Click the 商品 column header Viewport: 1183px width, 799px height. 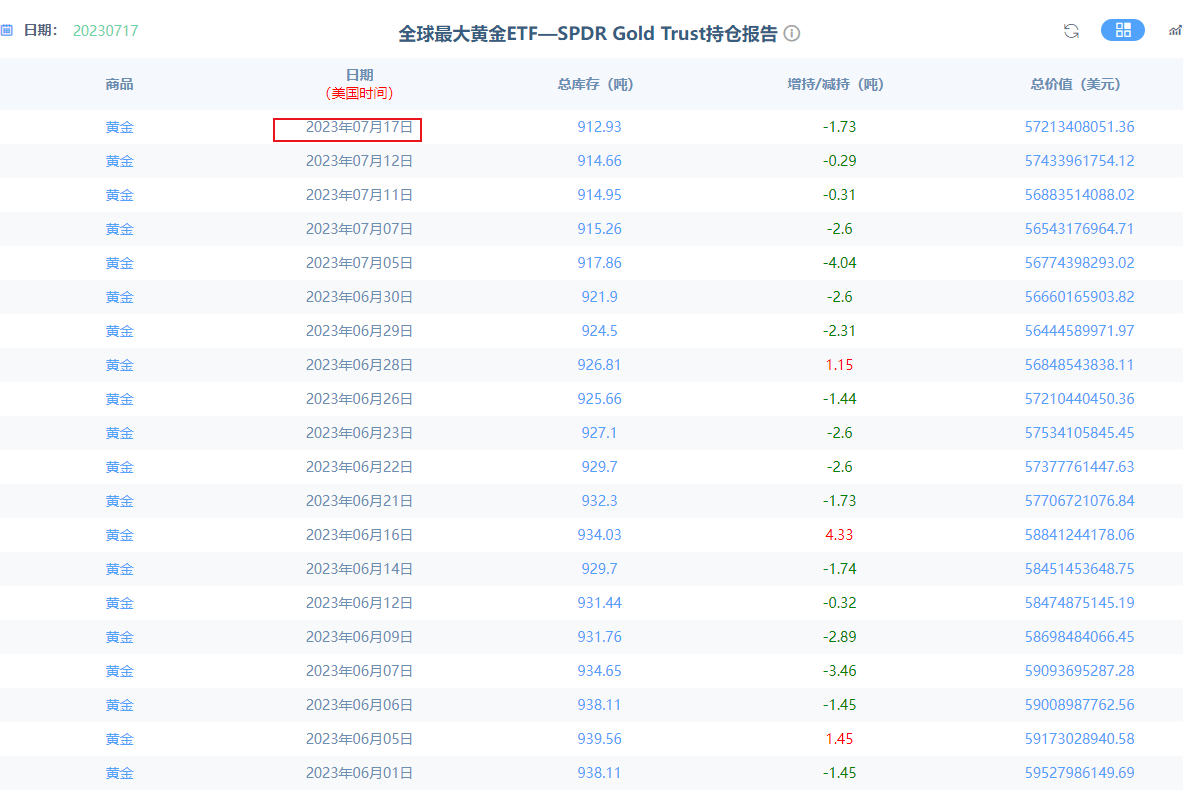click(119, 85)
